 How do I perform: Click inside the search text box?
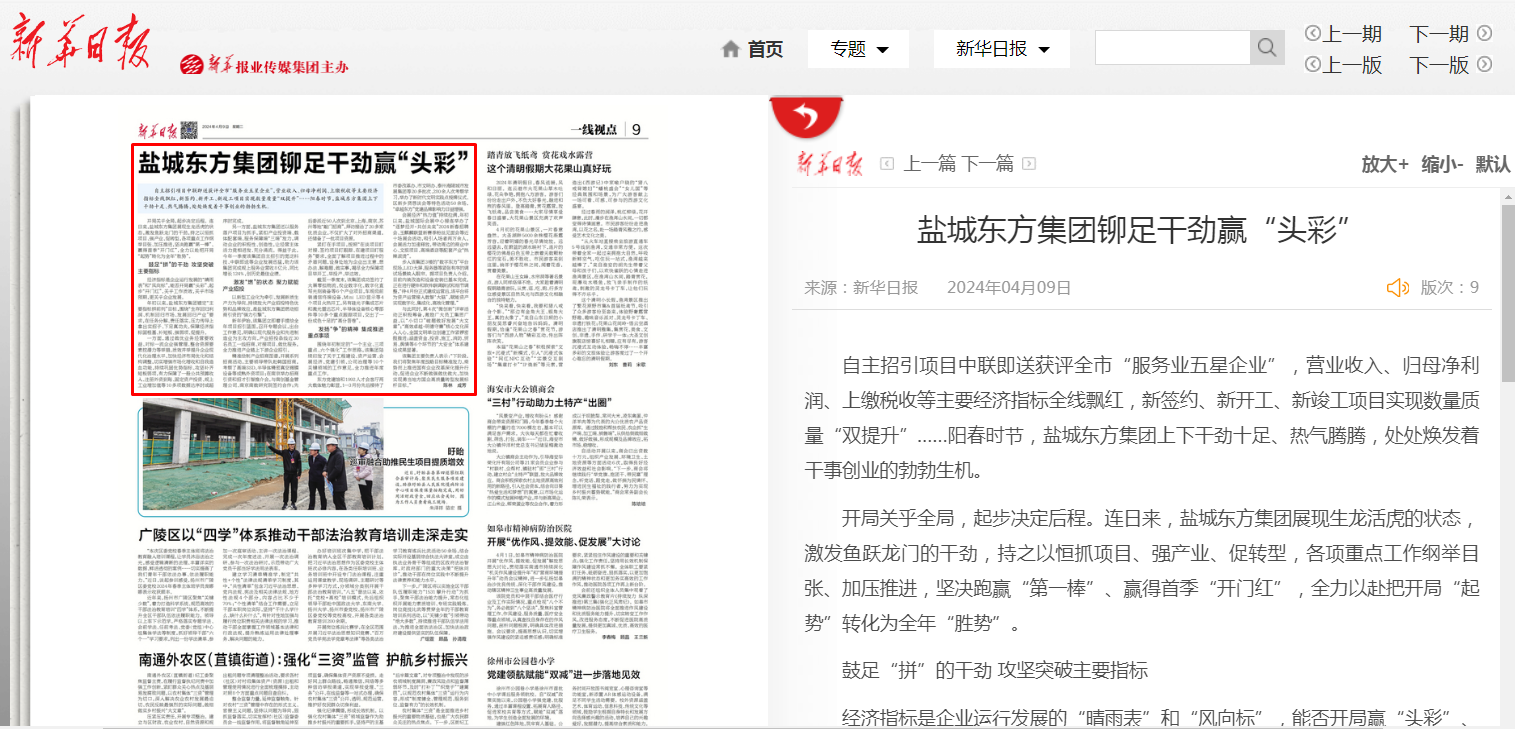coord(1172,48)
